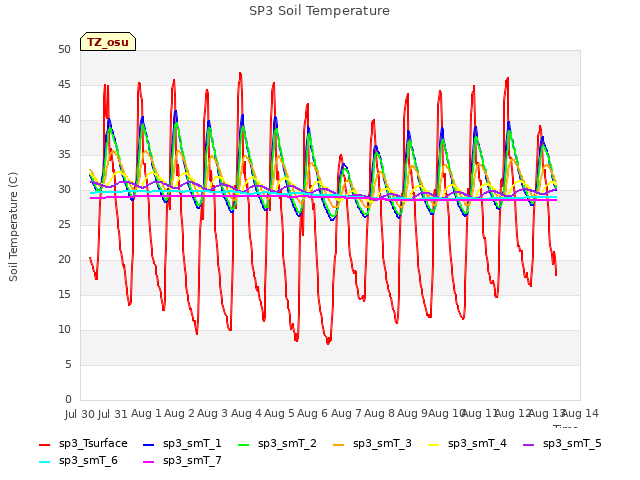Click the Soil Temperature (C) axis label
The width and height of the screenshot is (640, 480).
pos(13,227)
